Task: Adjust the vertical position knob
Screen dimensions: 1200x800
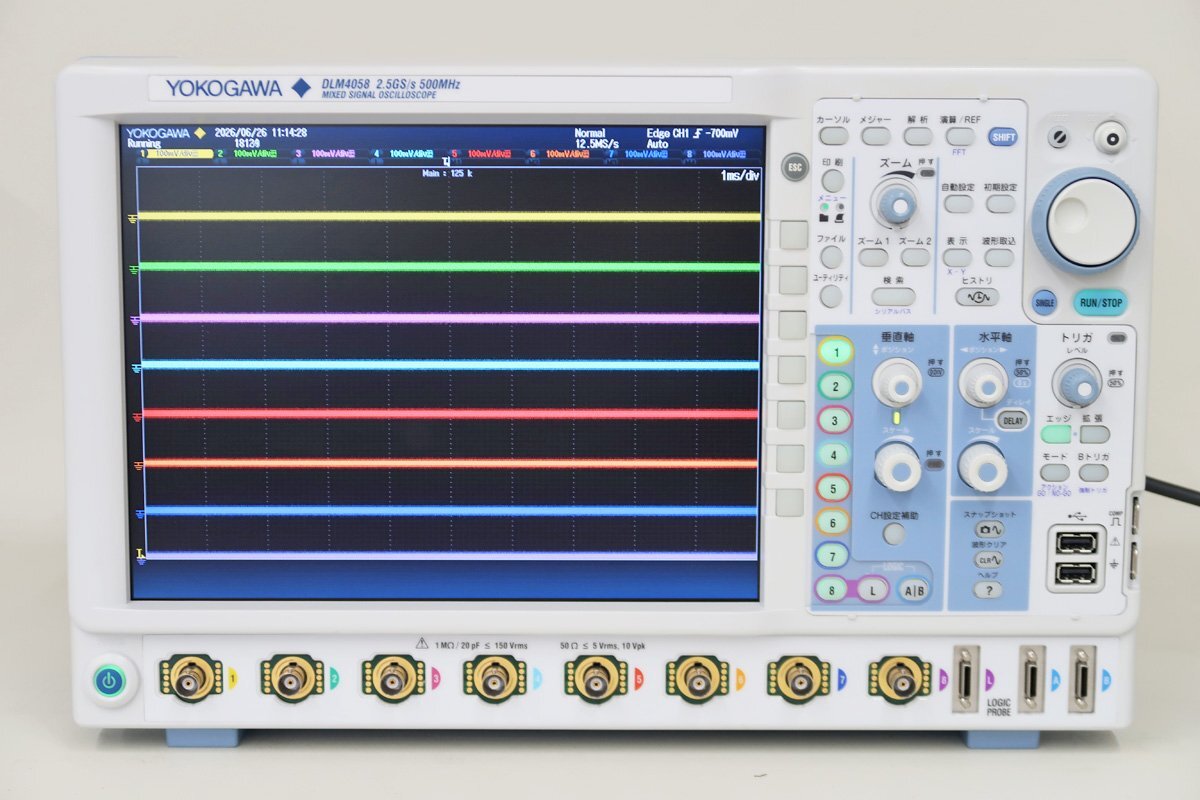Action: [896, 383]
